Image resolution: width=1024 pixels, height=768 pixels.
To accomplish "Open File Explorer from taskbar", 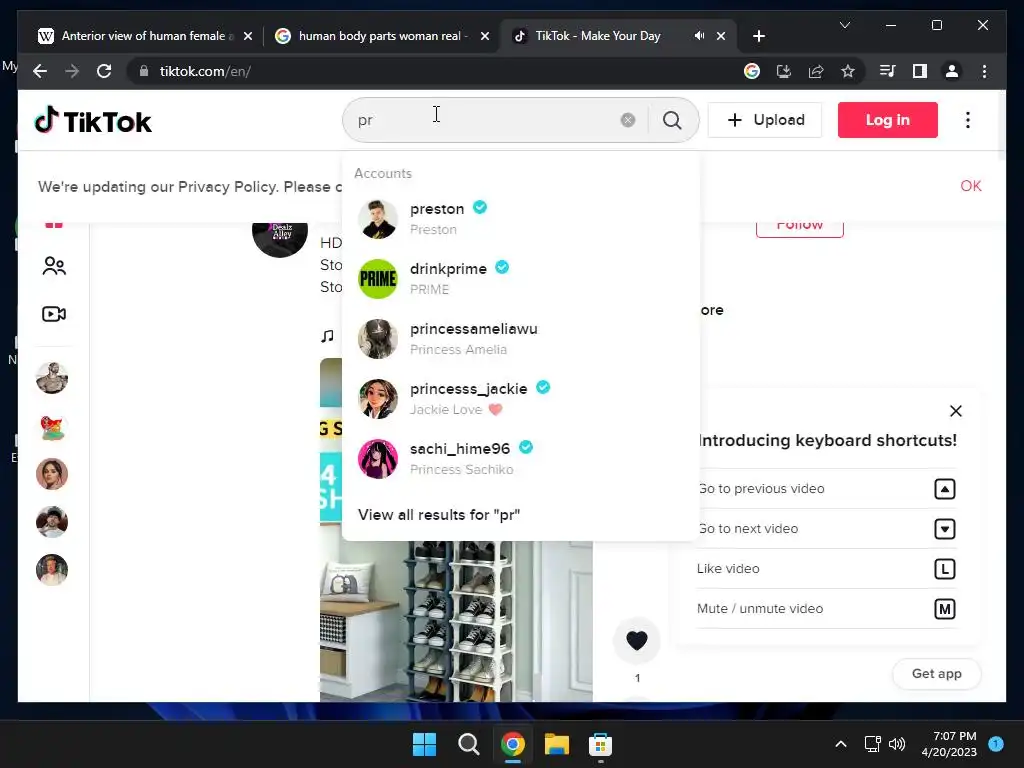I will click(557, 744).
